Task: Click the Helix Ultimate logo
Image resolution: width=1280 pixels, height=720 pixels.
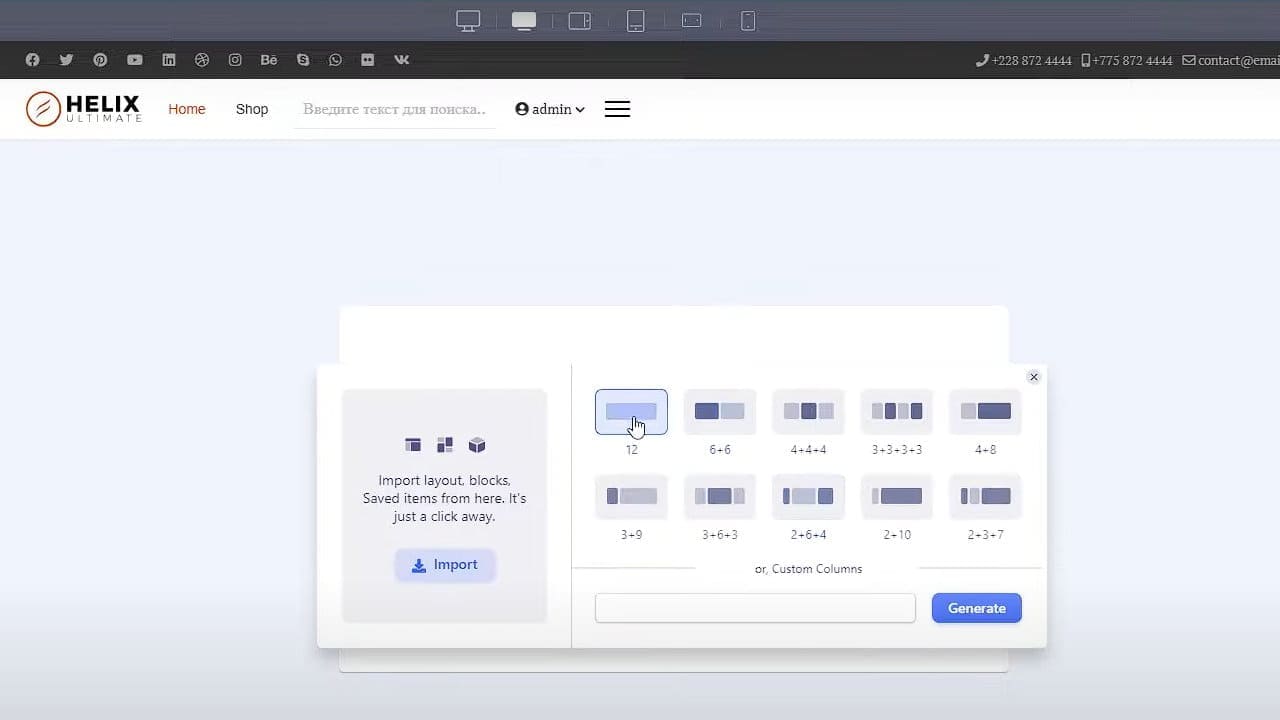Action: (x=84, y=109)
